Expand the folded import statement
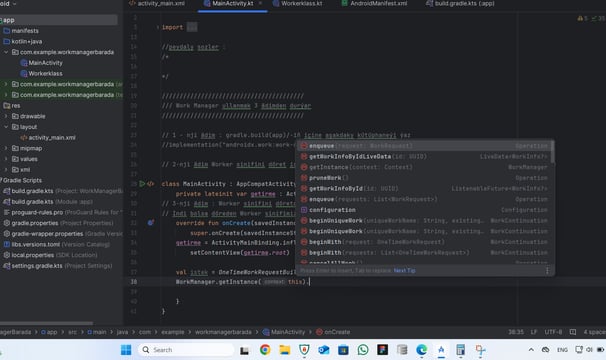 pos(192,27)
